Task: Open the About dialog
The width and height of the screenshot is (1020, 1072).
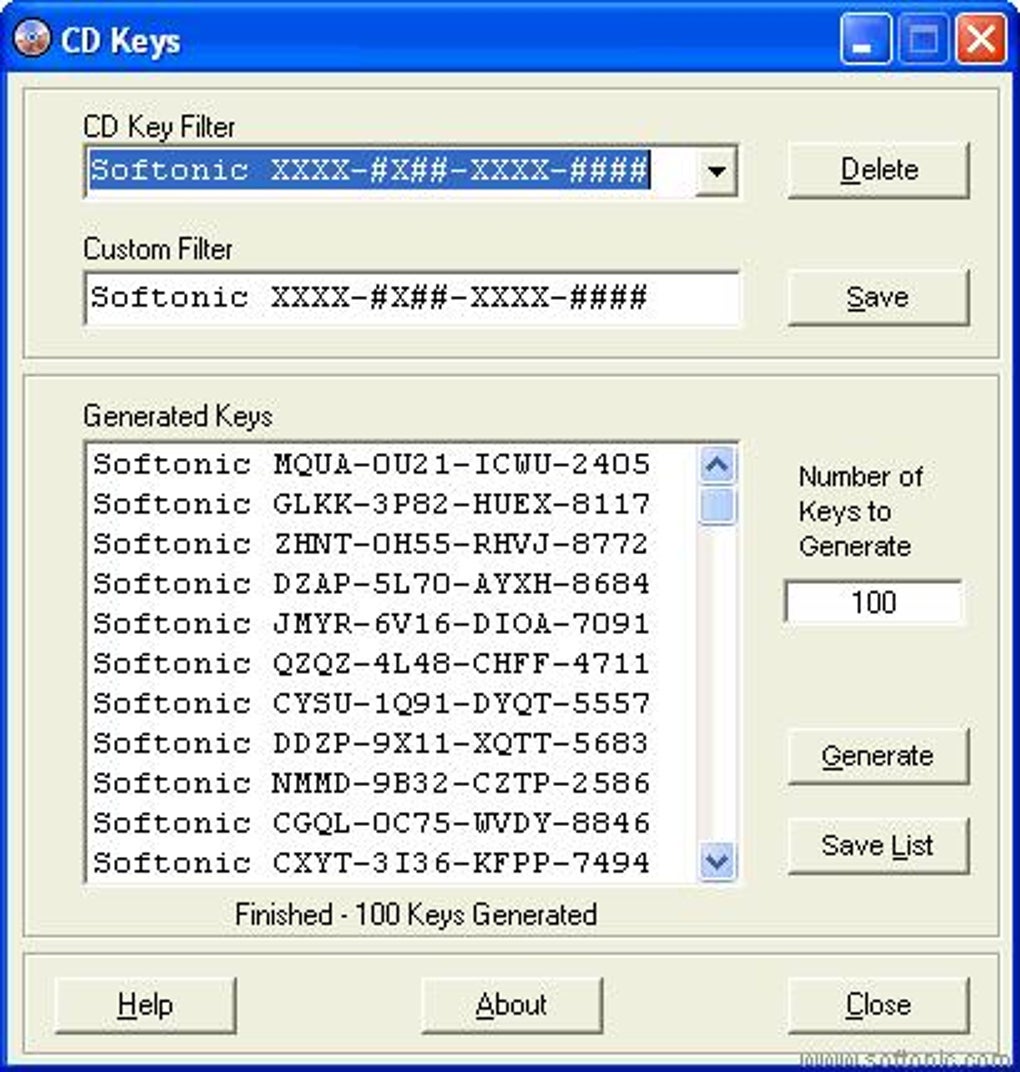Action: [x=512, y=1005]
